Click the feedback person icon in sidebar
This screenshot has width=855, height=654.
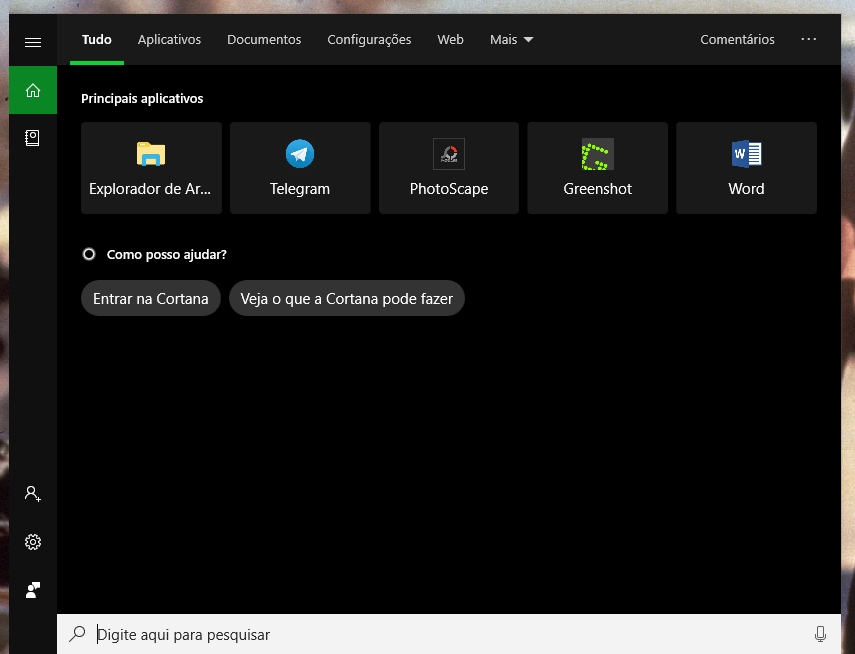coord(33,590)
